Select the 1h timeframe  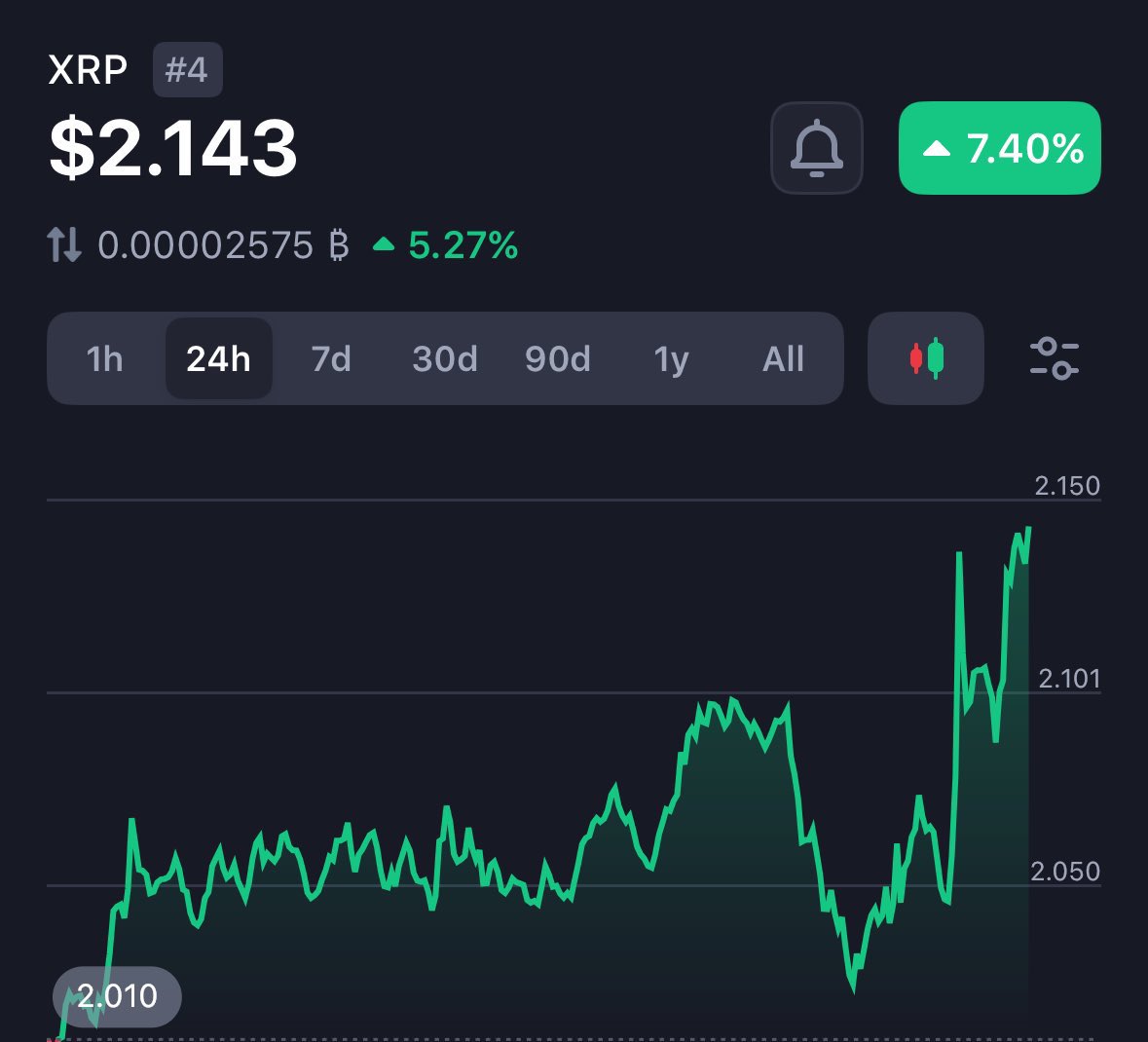click(x=104, y=358)
